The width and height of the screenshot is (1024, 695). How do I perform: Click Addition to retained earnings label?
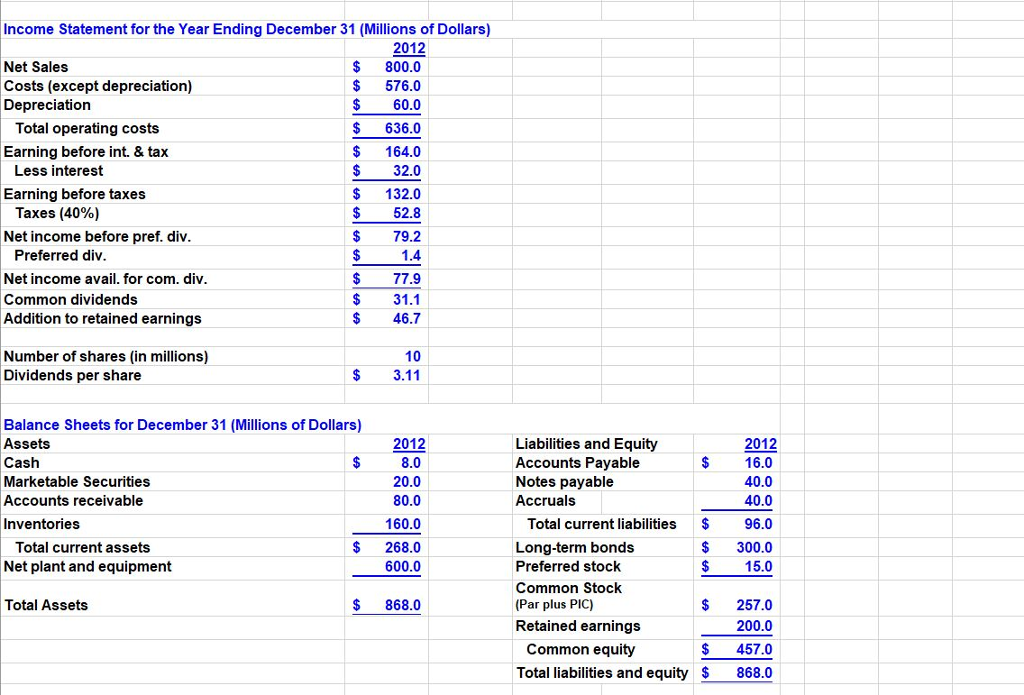(103, 318)
